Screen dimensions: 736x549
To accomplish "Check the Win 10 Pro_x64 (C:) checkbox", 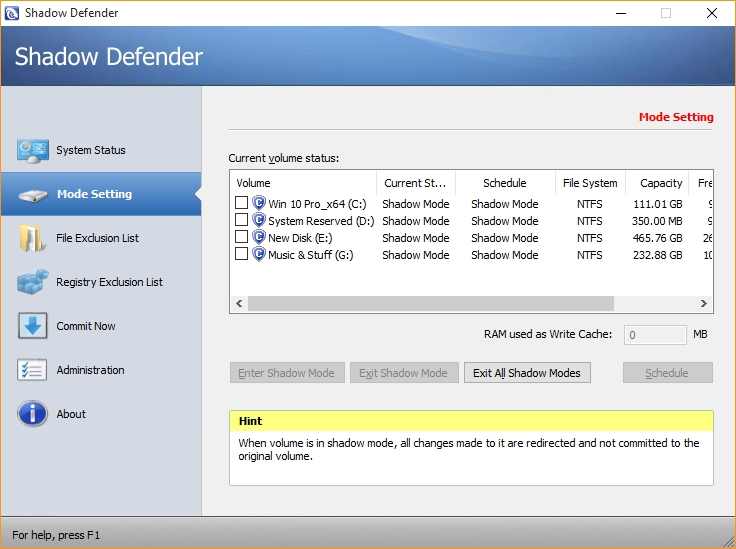I will coord(241,204).
